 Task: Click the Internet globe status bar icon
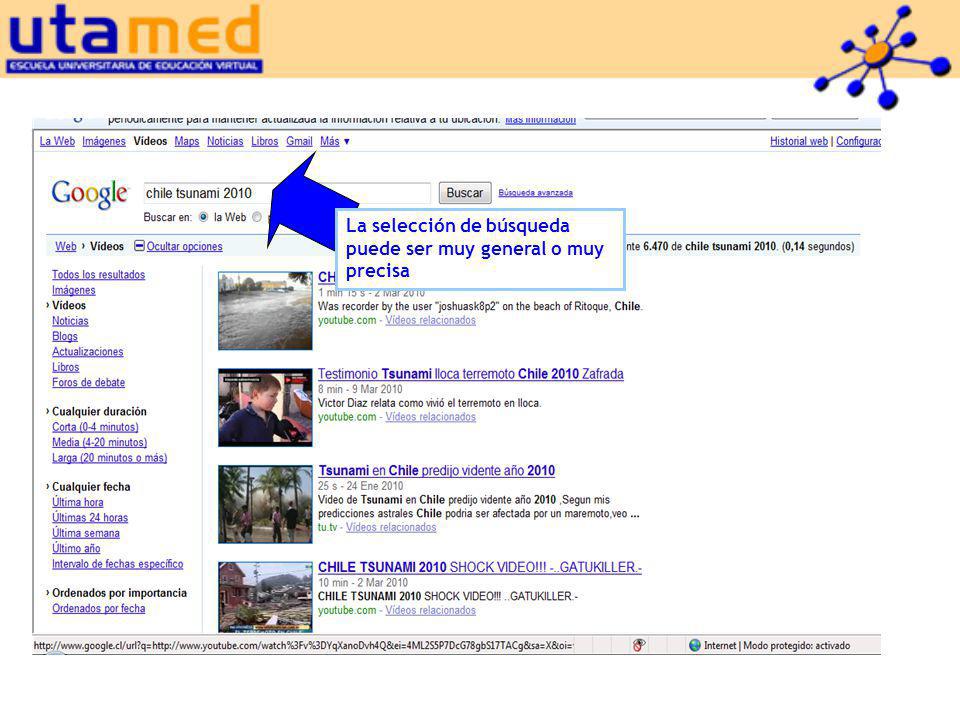click(694, 645)
